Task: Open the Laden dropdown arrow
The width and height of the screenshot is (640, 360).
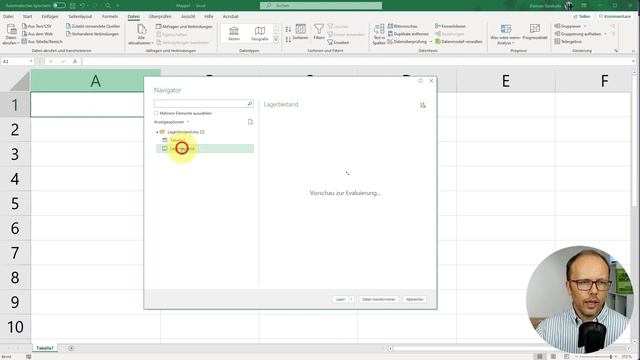Action: point(351,299)
